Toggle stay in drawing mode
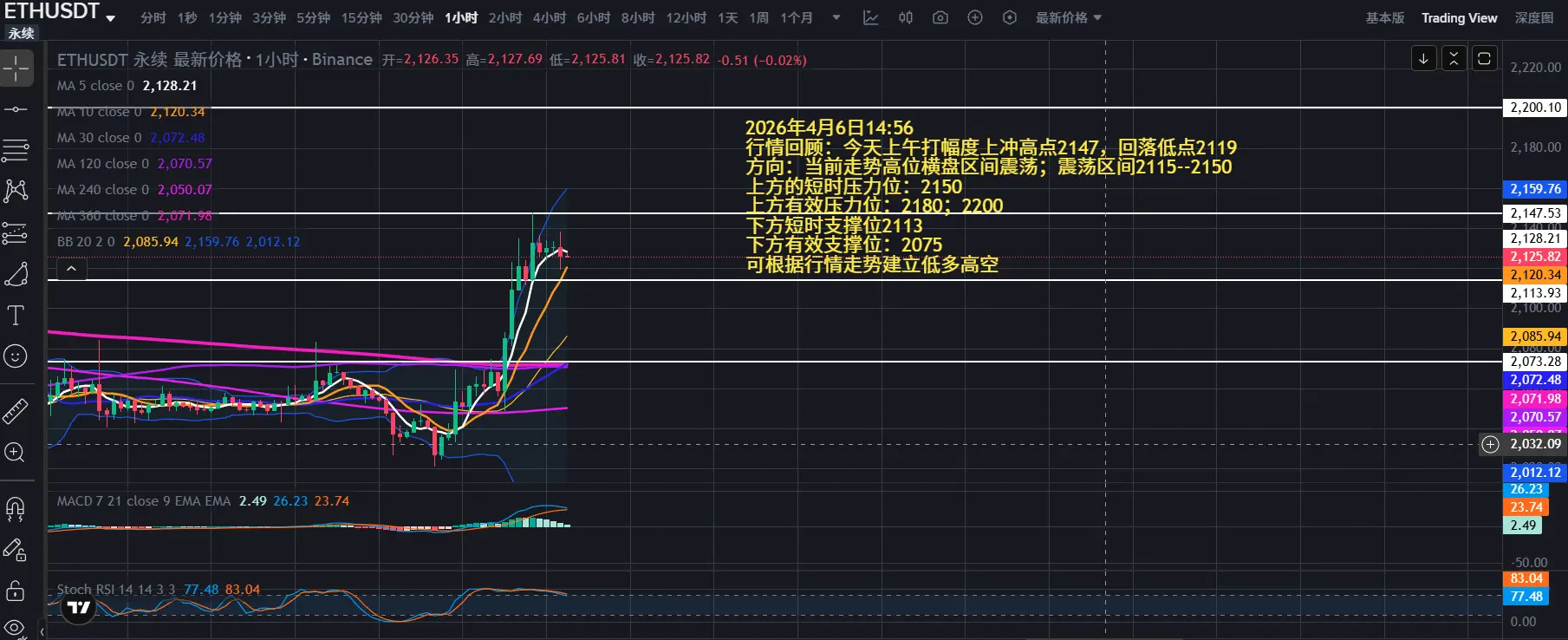The height and width of the screenshot is (640, 1568). click(16, 550)
